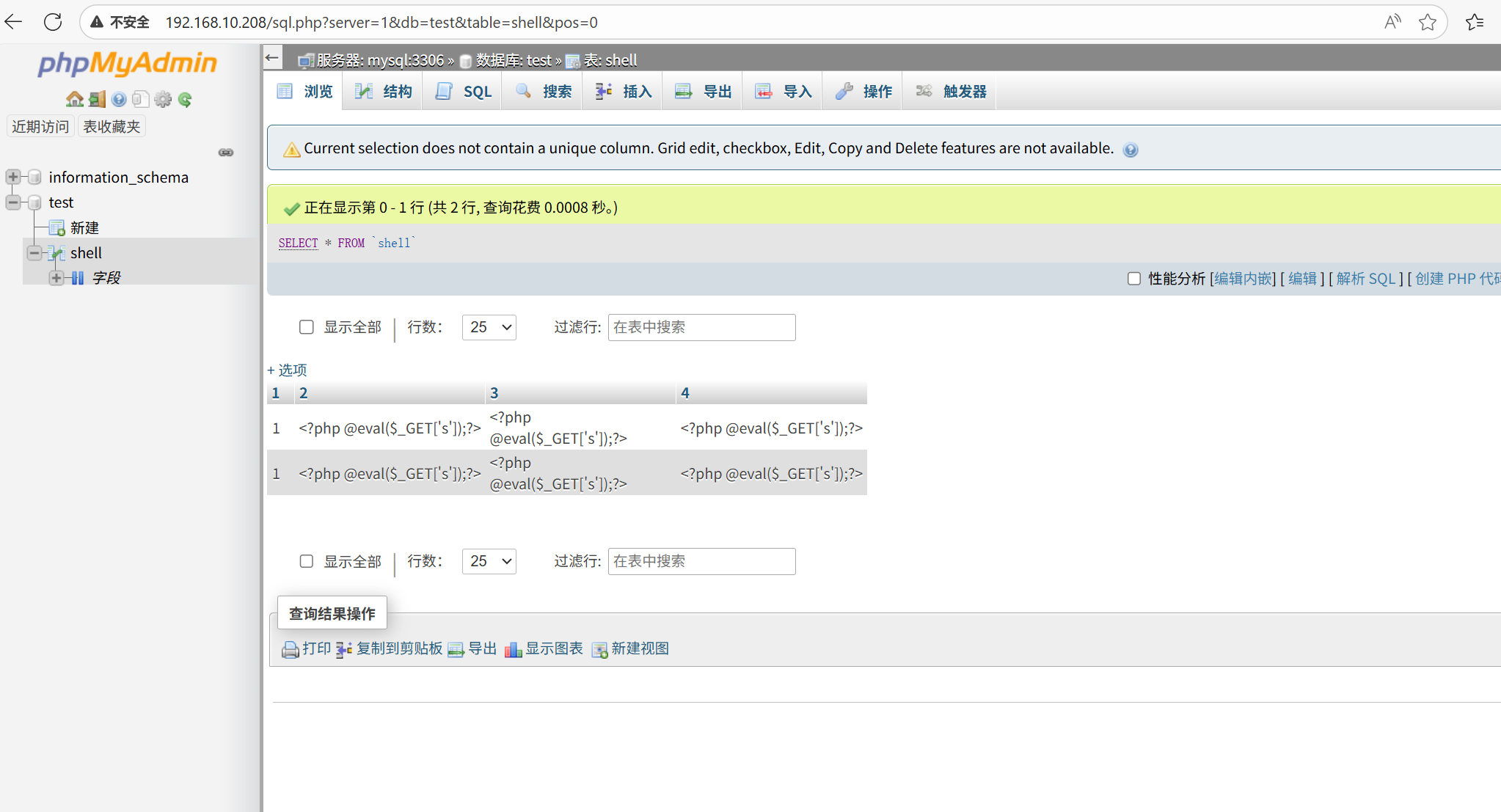The height and width of the screenshot is (812, 1501).
Task: Expand the information_schema database node
Action: [13, 177]
